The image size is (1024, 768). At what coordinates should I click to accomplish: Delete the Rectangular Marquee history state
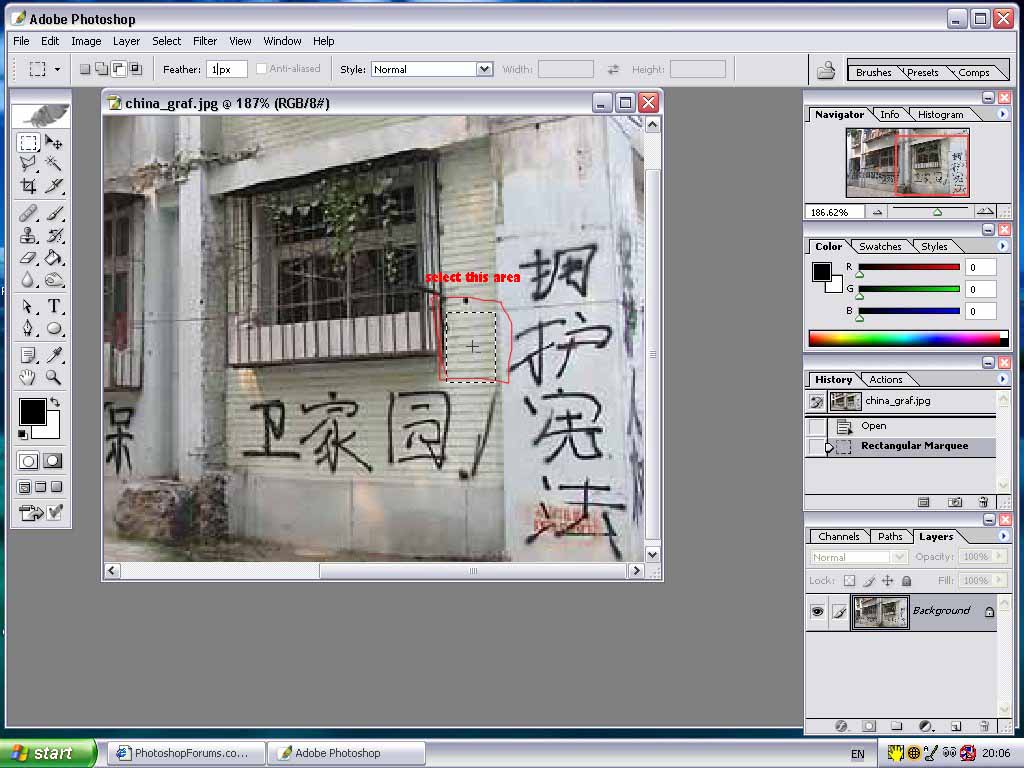(983, 502)
